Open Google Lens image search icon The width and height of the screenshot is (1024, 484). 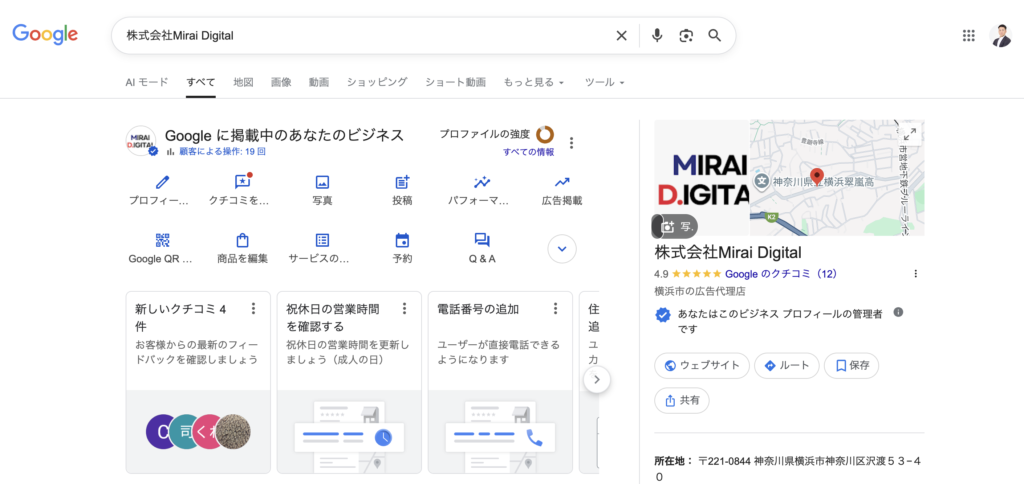pos(686,36)
